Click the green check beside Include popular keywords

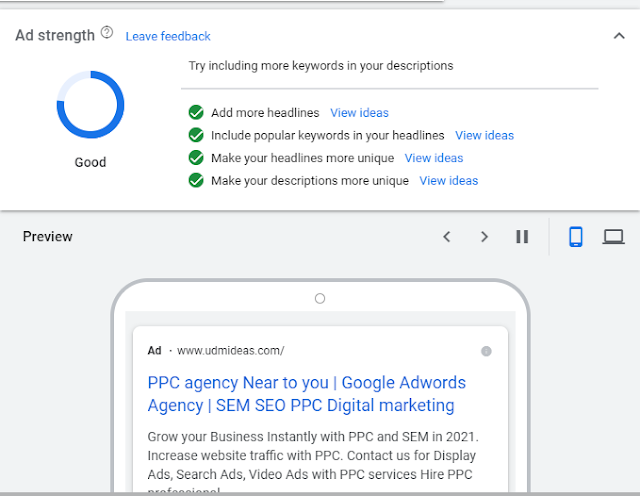coord(196,135)
